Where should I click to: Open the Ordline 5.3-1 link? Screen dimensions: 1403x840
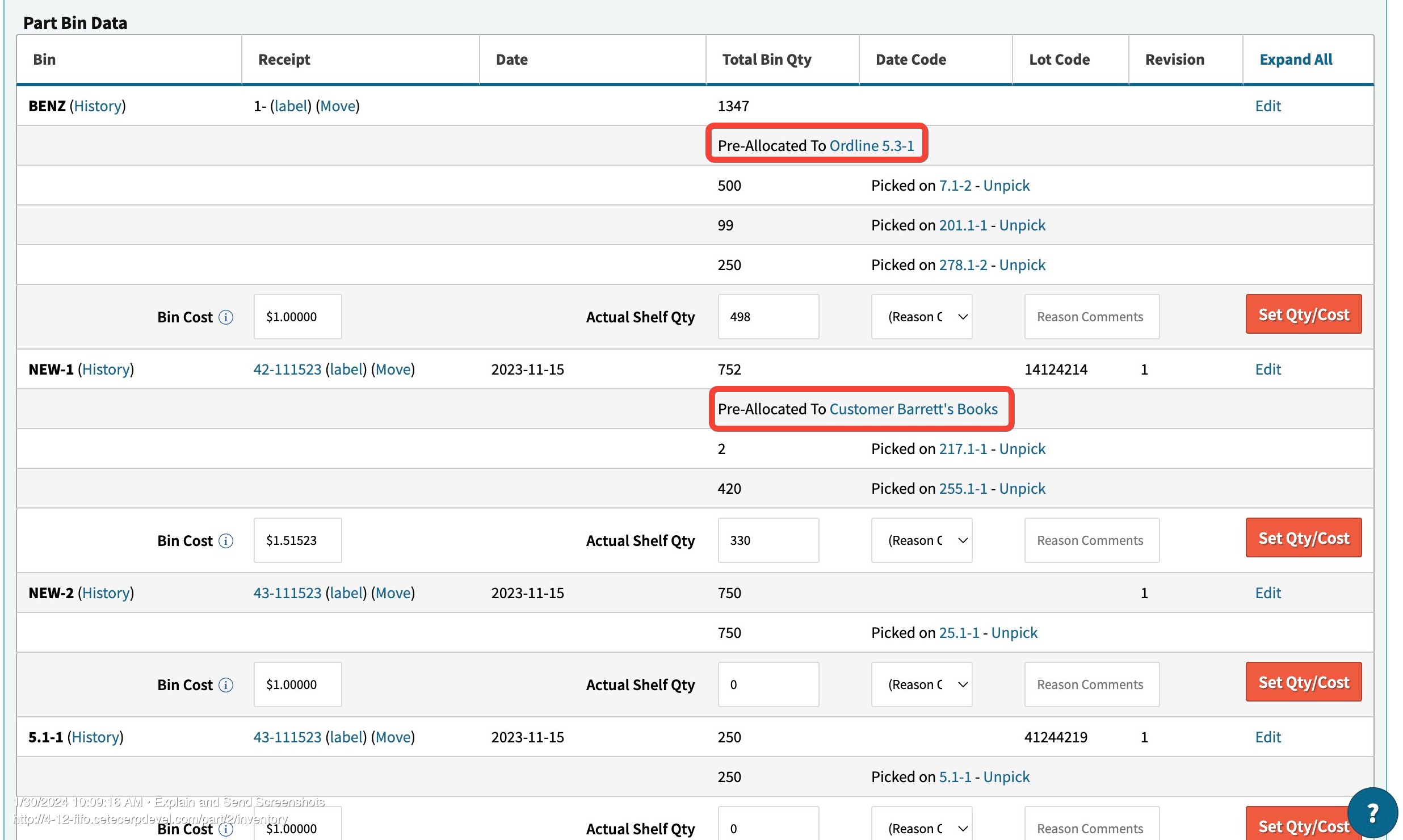871,146
